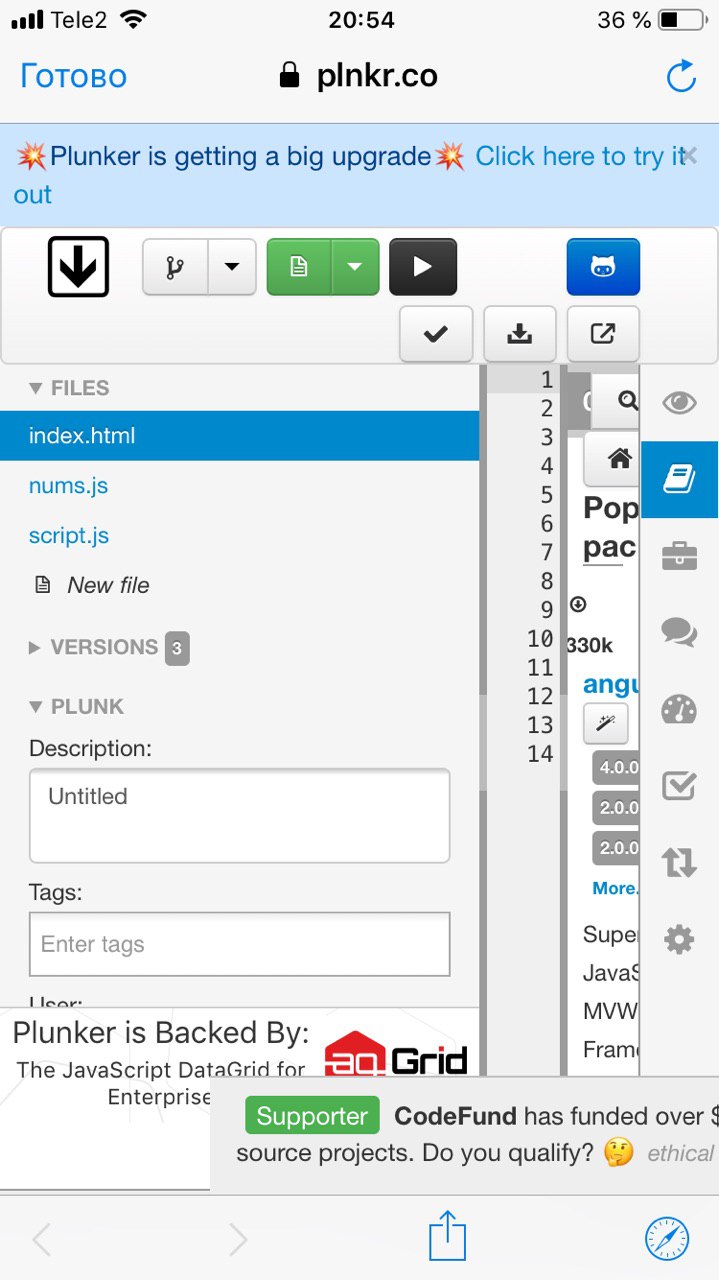Click the Enter tags input field

240,944
